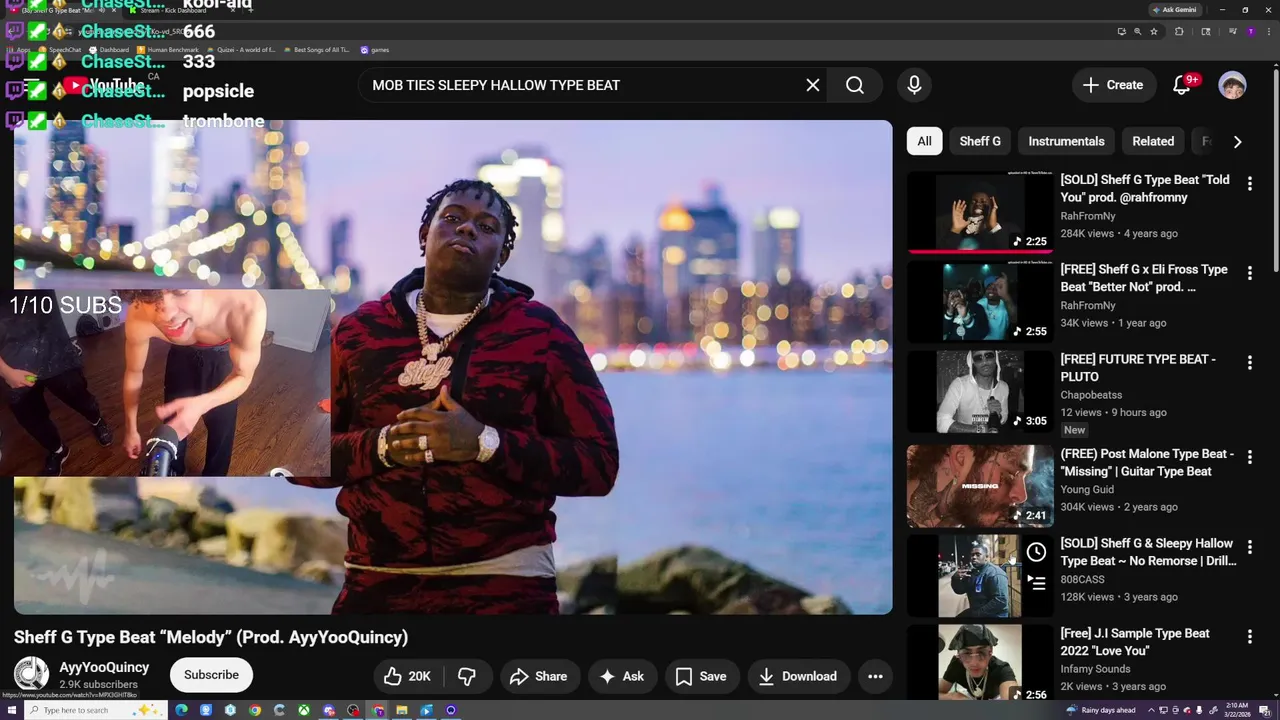Open the games bookmark
The image size is (1280, 720).
click(x=374, y=50)
